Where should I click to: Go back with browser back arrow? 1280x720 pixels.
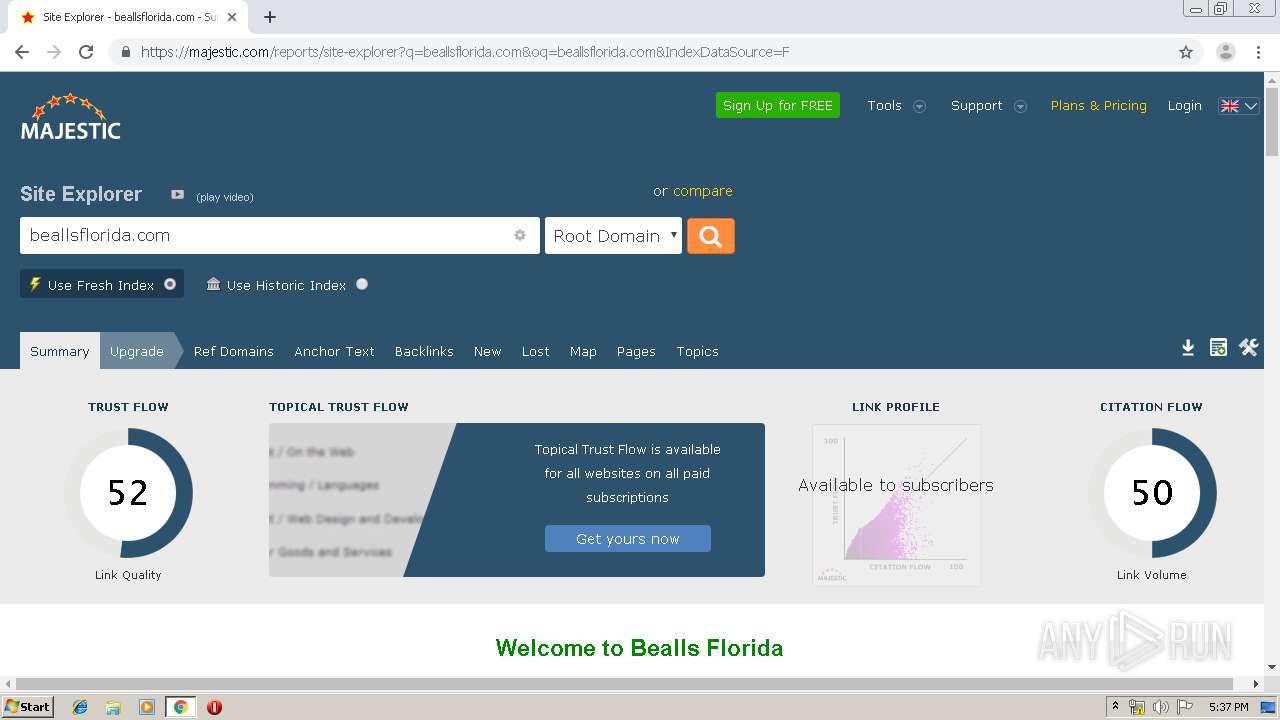pyautogui.click(x=22, y=52)
